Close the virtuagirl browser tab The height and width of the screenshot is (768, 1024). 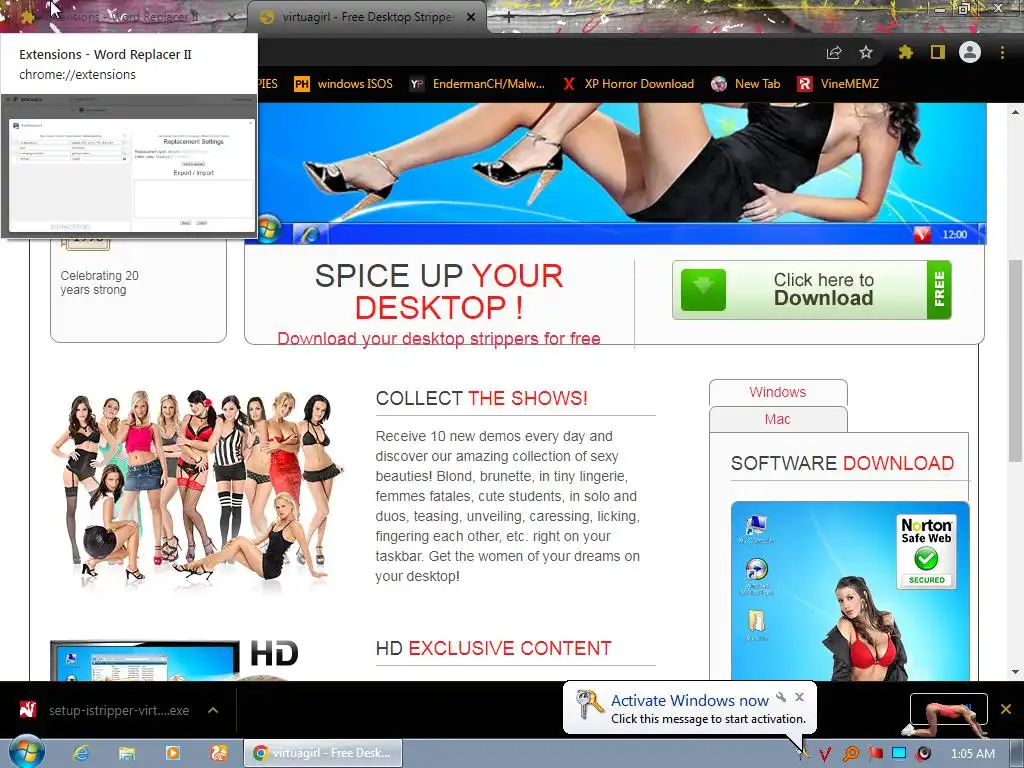(x=470, y=17)
